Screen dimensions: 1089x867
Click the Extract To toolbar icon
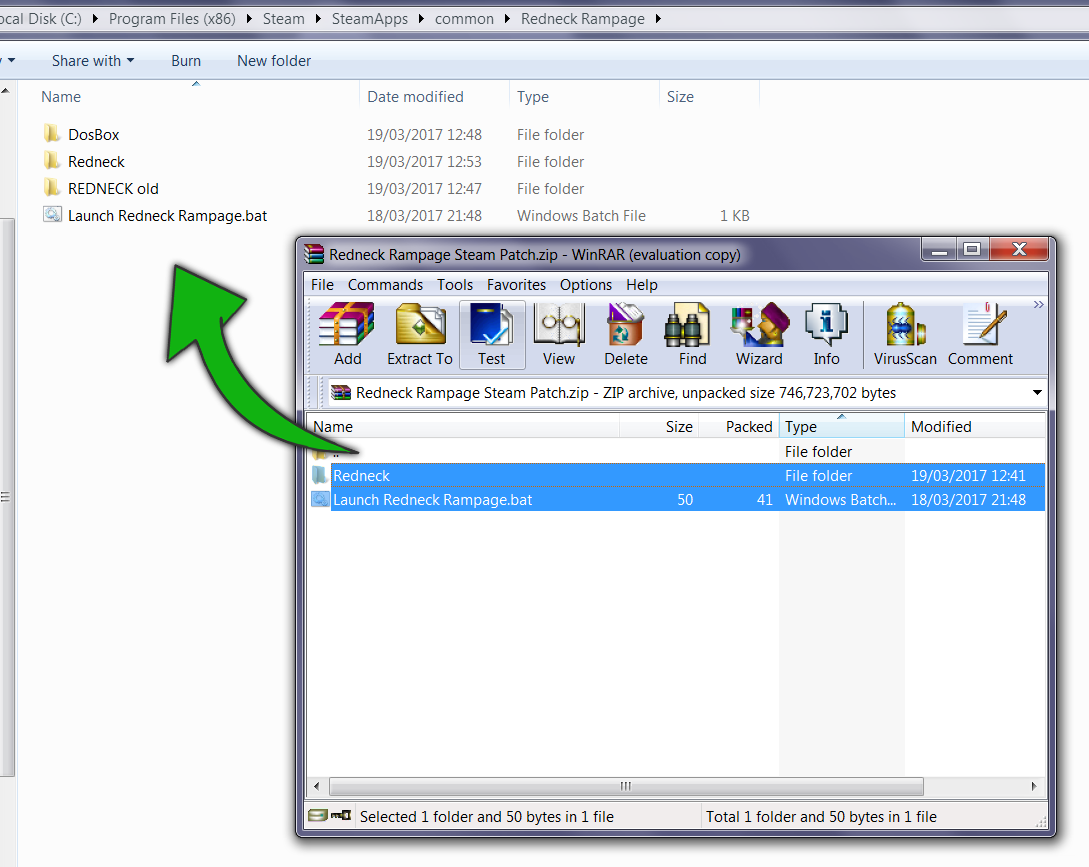tap(420, 334)
